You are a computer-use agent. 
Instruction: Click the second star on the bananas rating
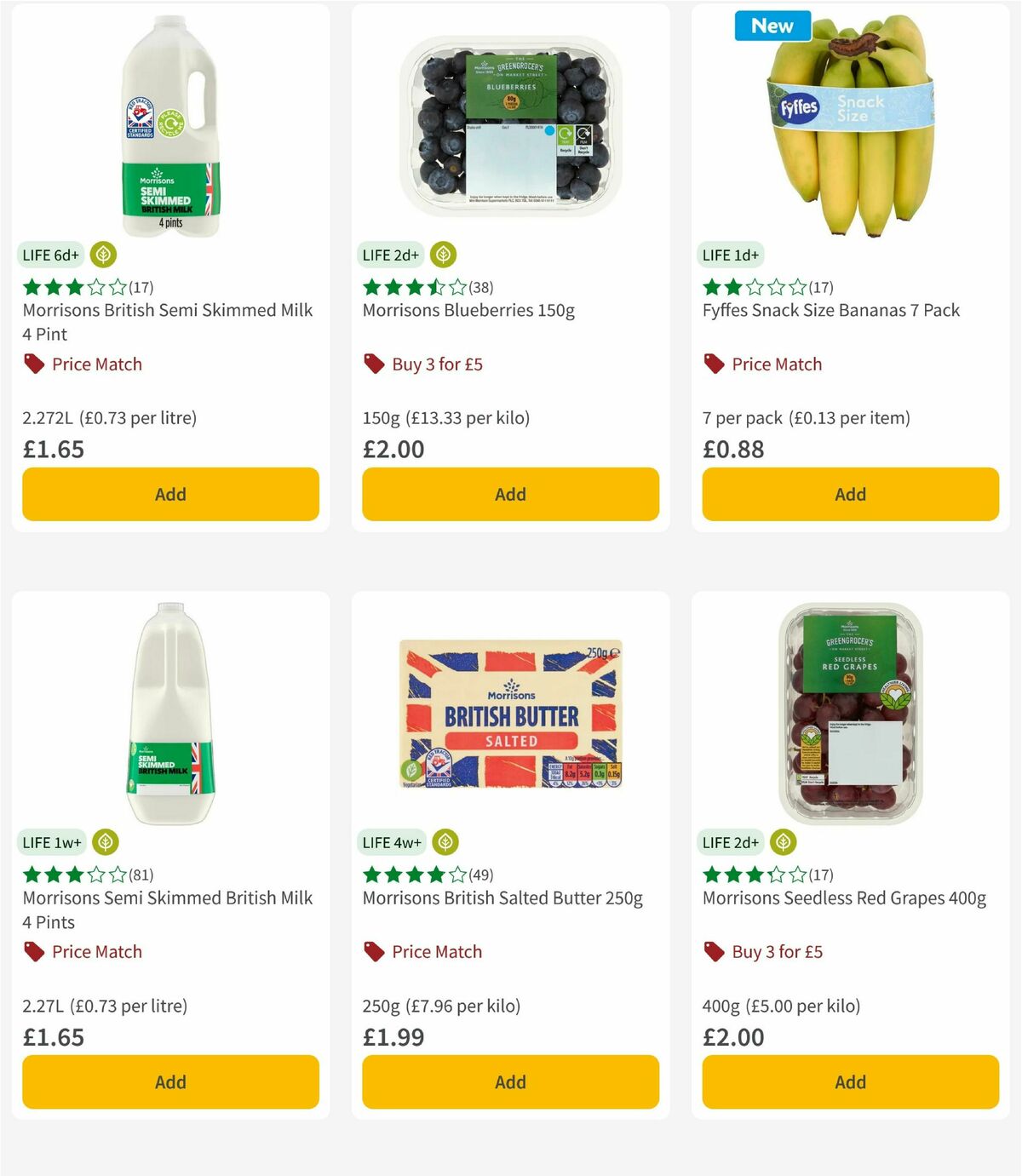click(x=735, y=286)
